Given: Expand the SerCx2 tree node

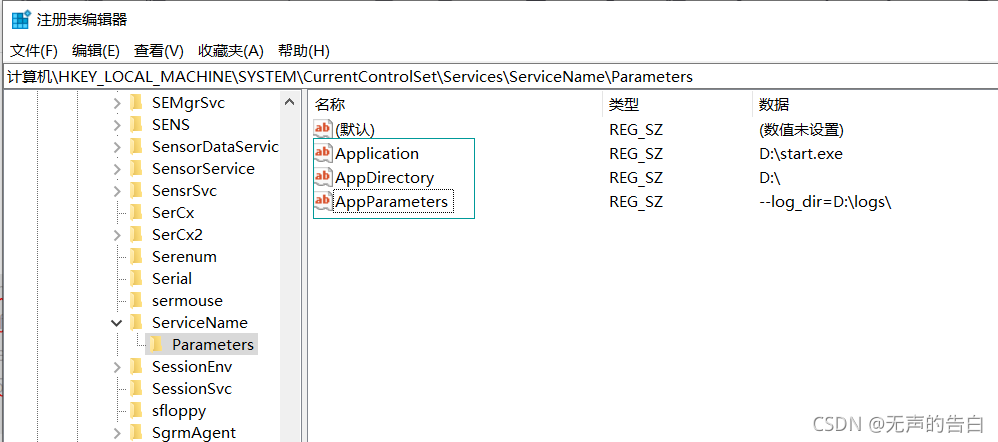Looking at the screenshot, I should pos(116,235).
